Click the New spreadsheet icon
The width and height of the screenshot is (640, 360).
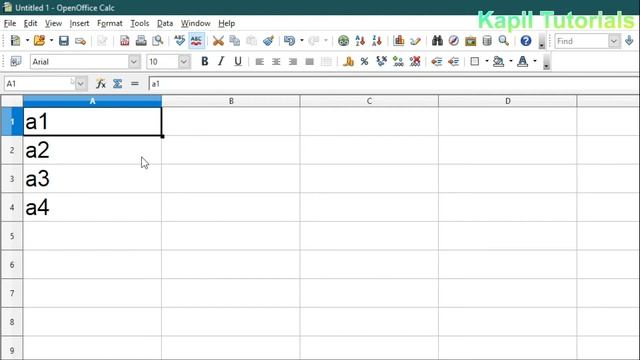click(16, 41)
